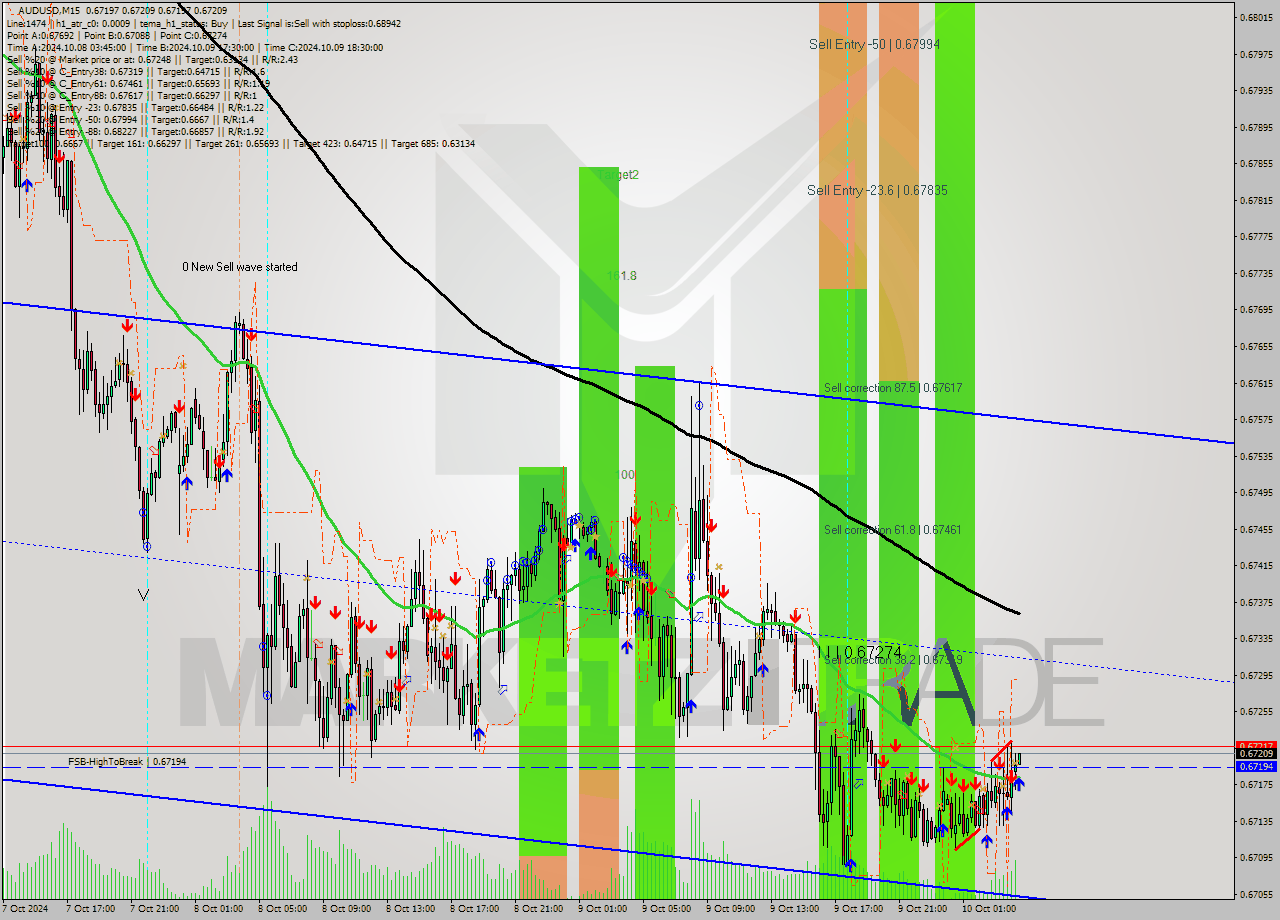The width and height of the screenshot is (1280, 920).
Task: Click the black 0.67194 price axis tag
Action: pyautogui.click(x=1256, y=766)
